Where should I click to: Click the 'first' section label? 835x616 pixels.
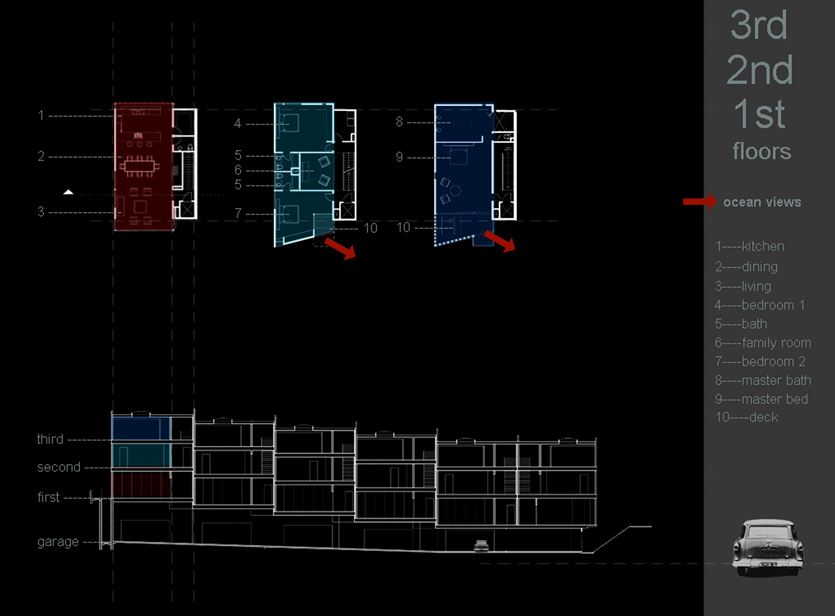[48, 497]
